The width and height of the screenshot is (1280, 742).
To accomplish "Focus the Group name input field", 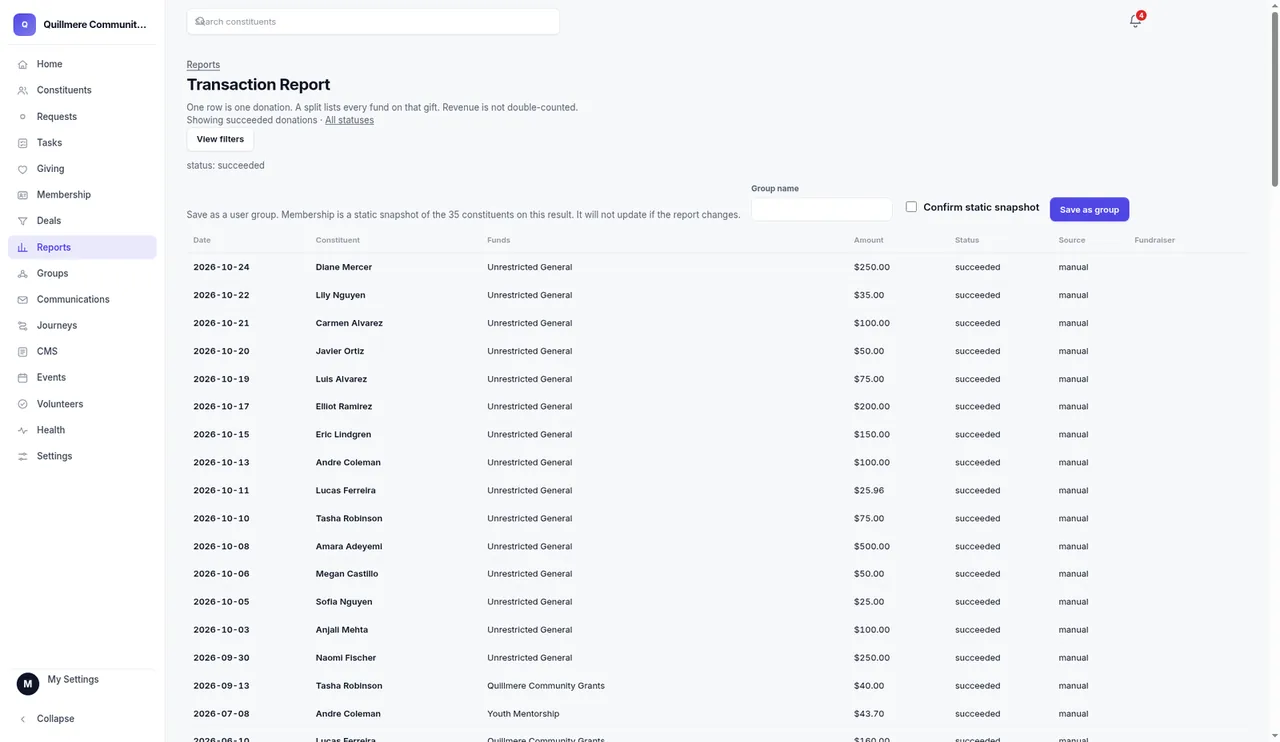I will [x=821, y=209].
